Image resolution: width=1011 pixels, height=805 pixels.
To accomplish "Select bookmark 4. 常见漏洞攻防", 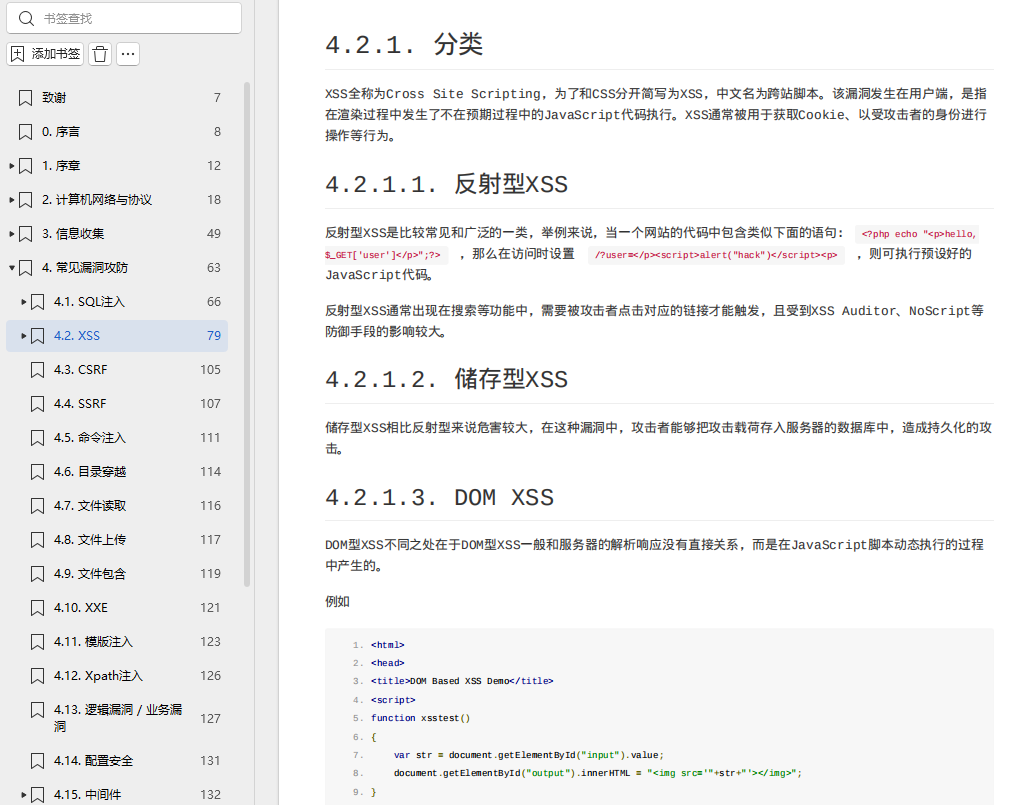I will [85, 267].
